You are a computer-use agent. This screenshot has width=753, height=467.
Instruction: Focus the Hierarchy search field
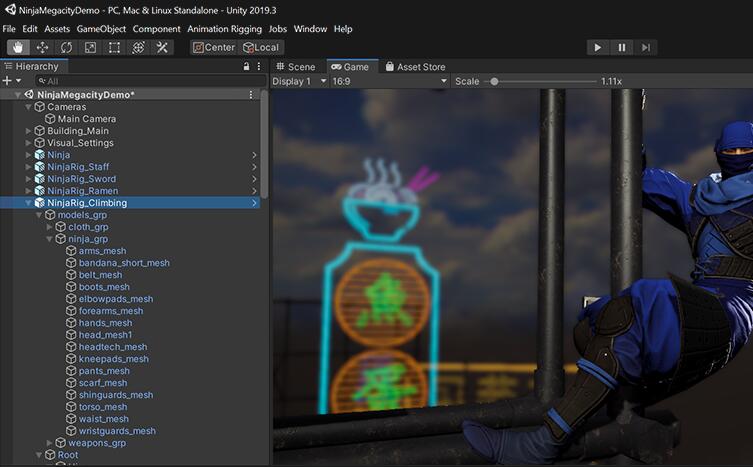click(150, 81)
